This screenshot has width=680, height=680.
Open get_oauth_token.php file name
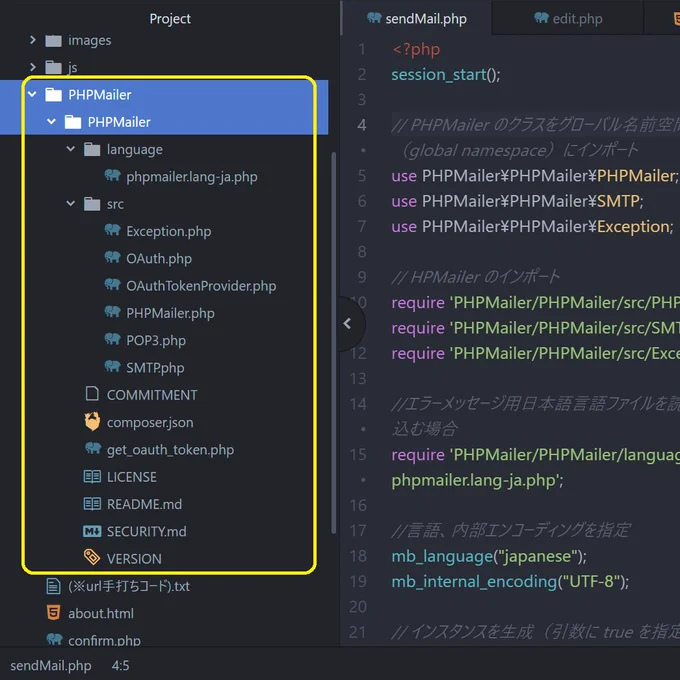click(x=170, y=450)
